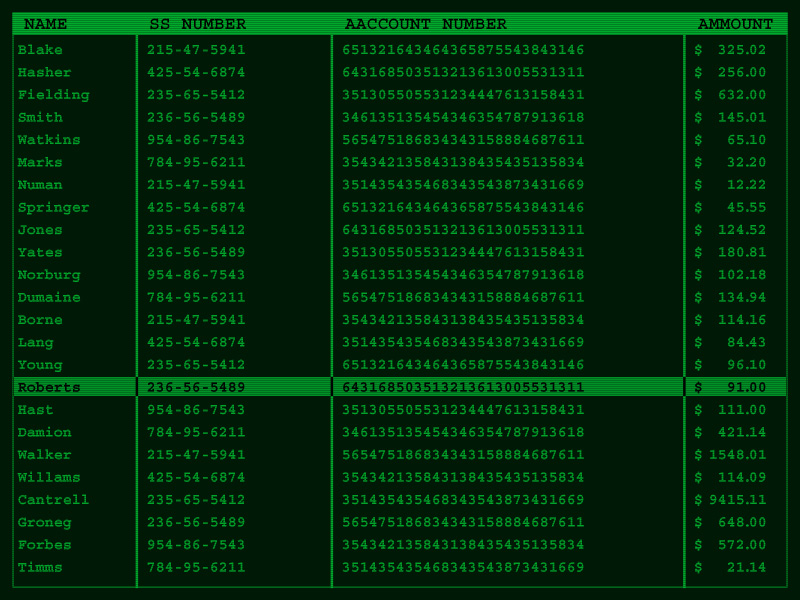Click the $ 9415.11 amount cell
Viewport: 800px width, 600px height.
(x=731, y=500)
